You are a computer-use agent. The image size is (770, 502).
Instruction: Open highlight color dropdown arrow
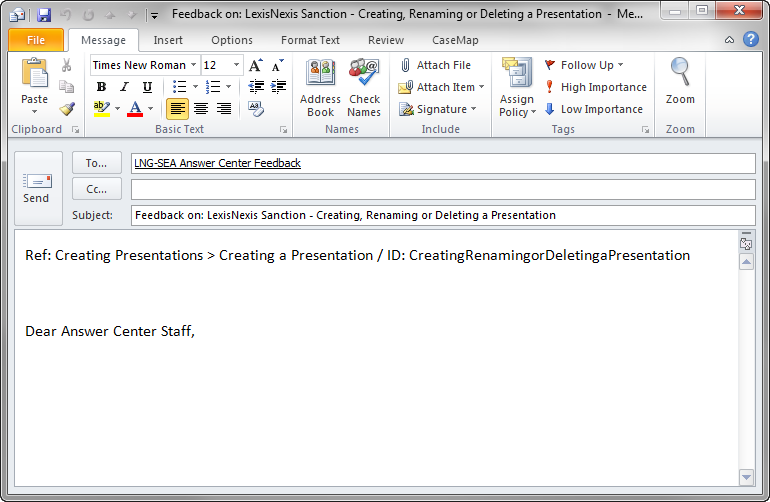coord(117,109)
